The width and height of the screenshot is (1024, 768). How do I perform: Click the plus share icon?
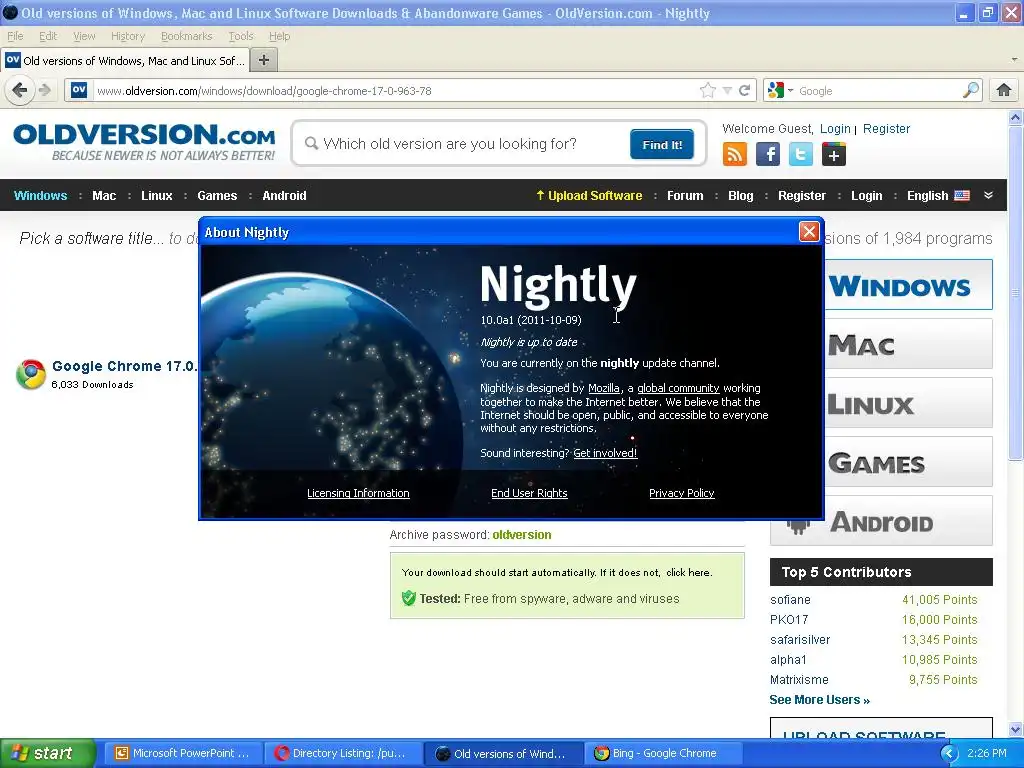pos(834,154)
